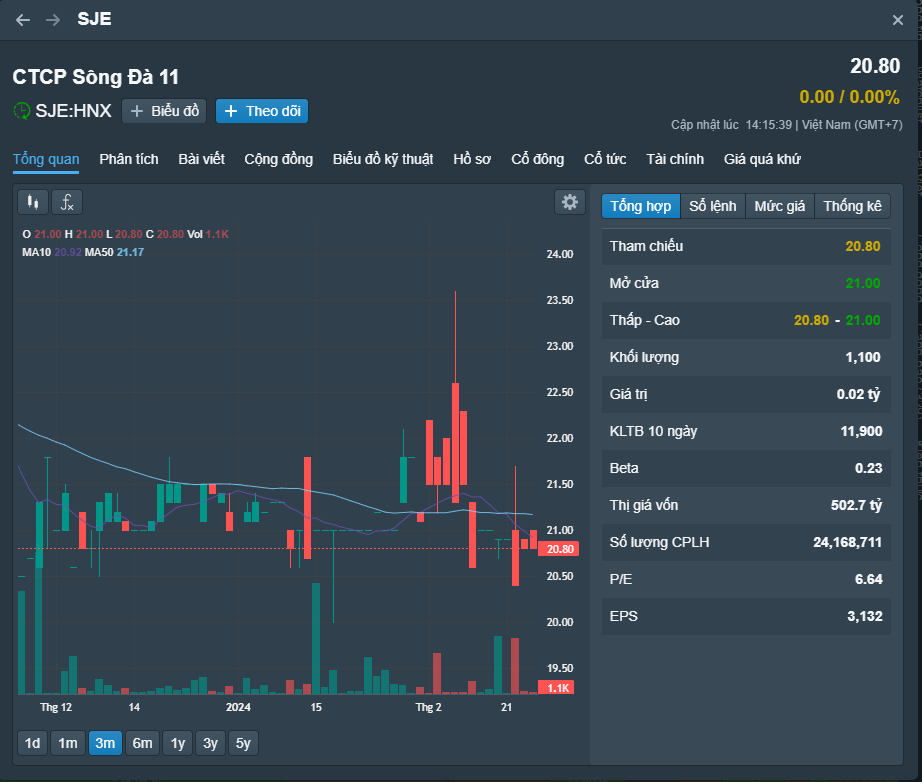Click the Beta value 0.23

[x=868, y=469]
